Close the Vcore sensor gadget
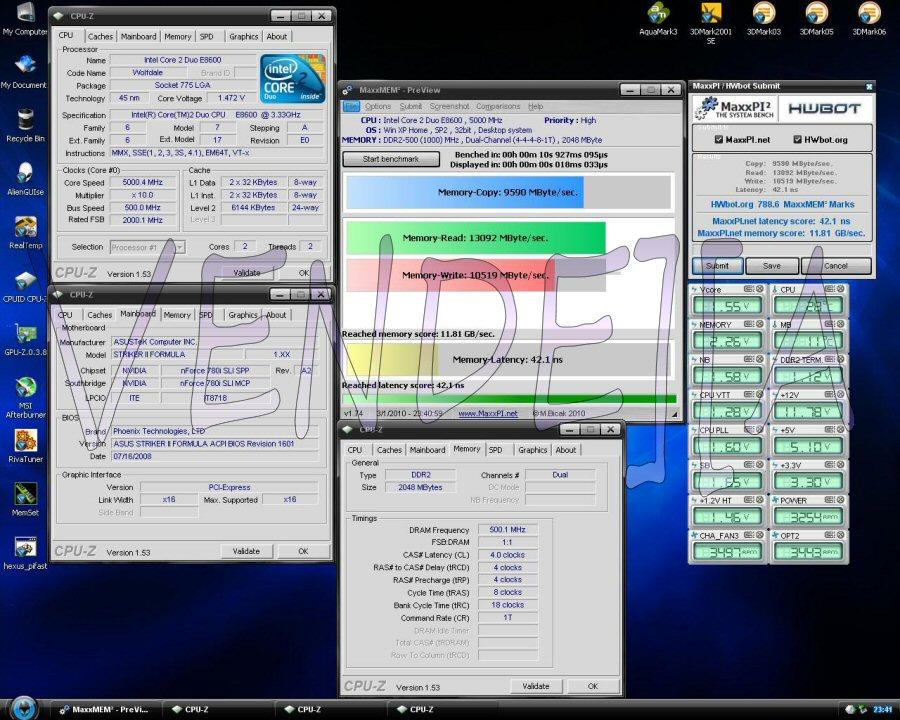The height and width of the screenshot is (720, 900). 759,289
